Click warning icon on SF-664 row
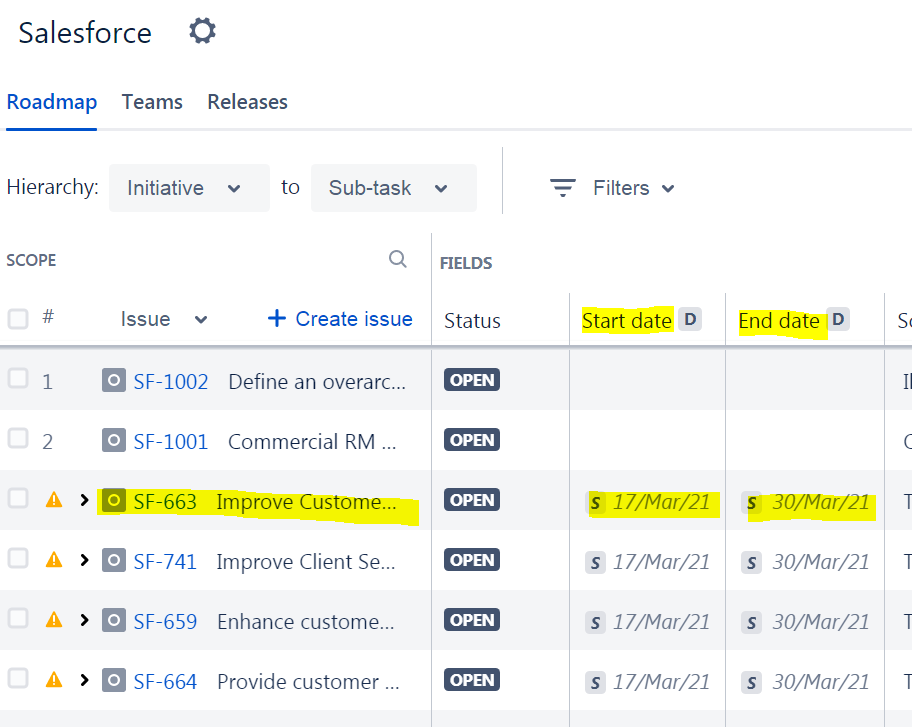Screen dimensions: 912x727 54,679
